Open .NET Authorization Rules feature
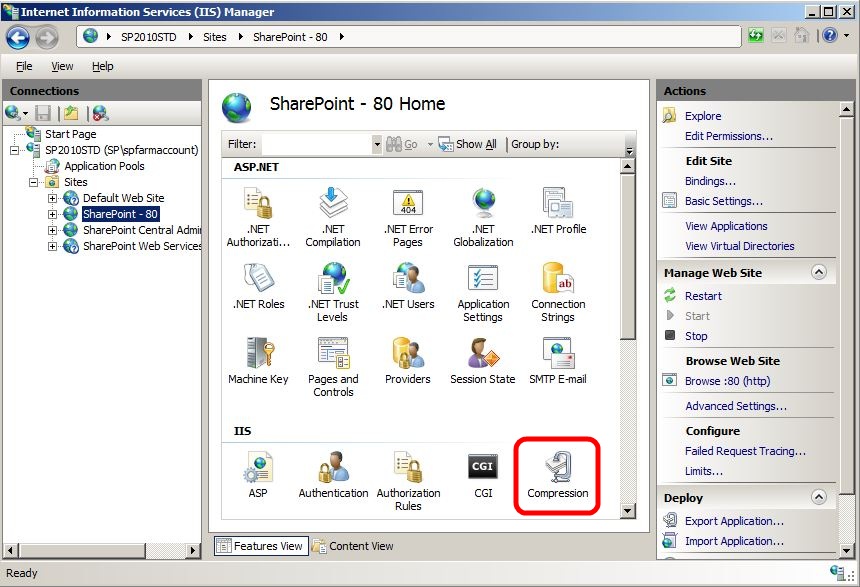Screen dimensions: 860x587 click(258, 218)
